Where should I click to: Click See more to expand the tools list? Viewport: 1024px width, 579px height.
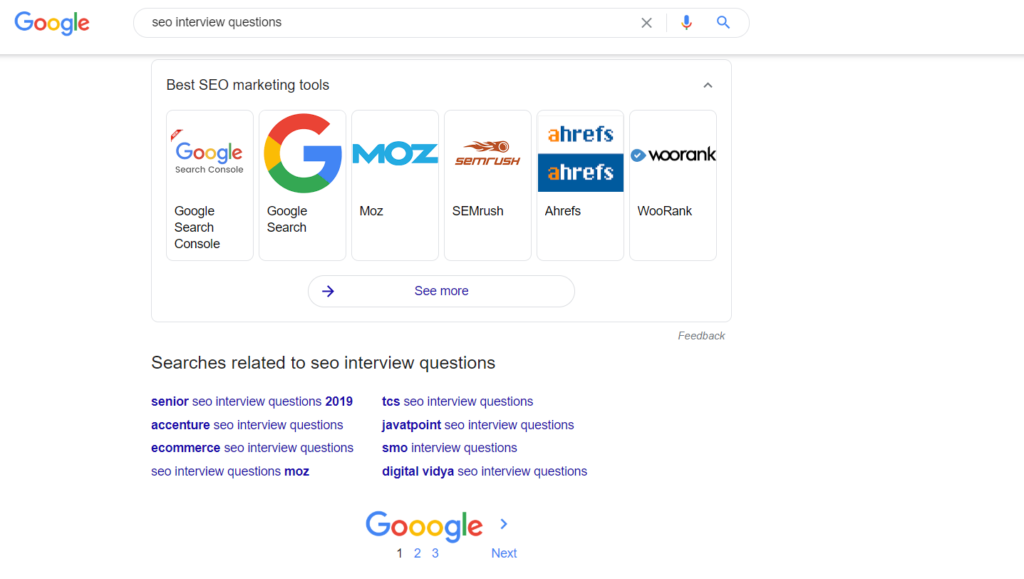(441, 291)
